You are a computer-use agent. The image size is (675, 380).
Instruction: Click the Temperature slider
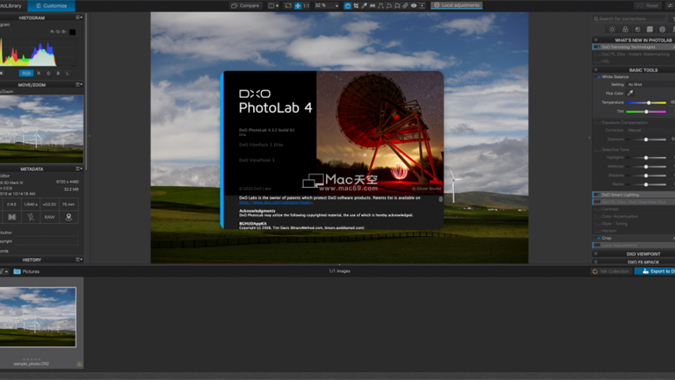(646, 102)
